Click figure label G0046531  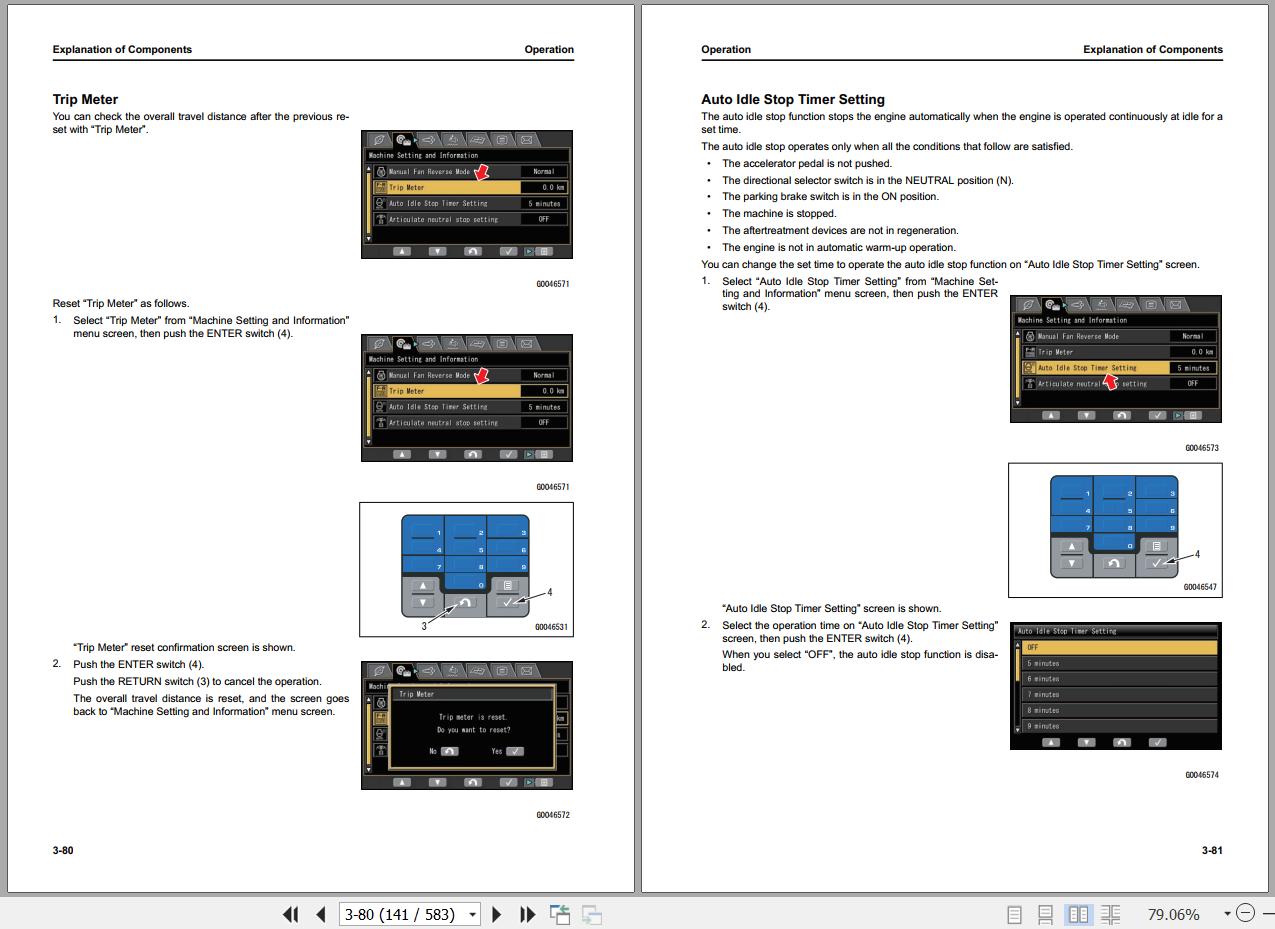point(551,627)
